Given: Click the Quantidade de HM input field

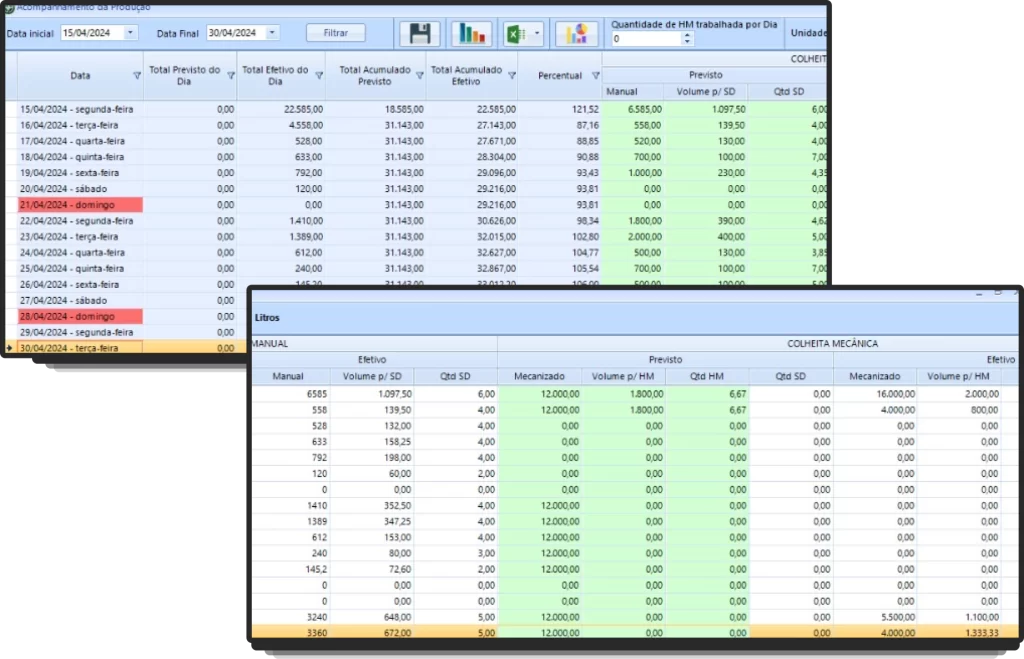Looking at the screenshot, I should [x=645, y=39].
